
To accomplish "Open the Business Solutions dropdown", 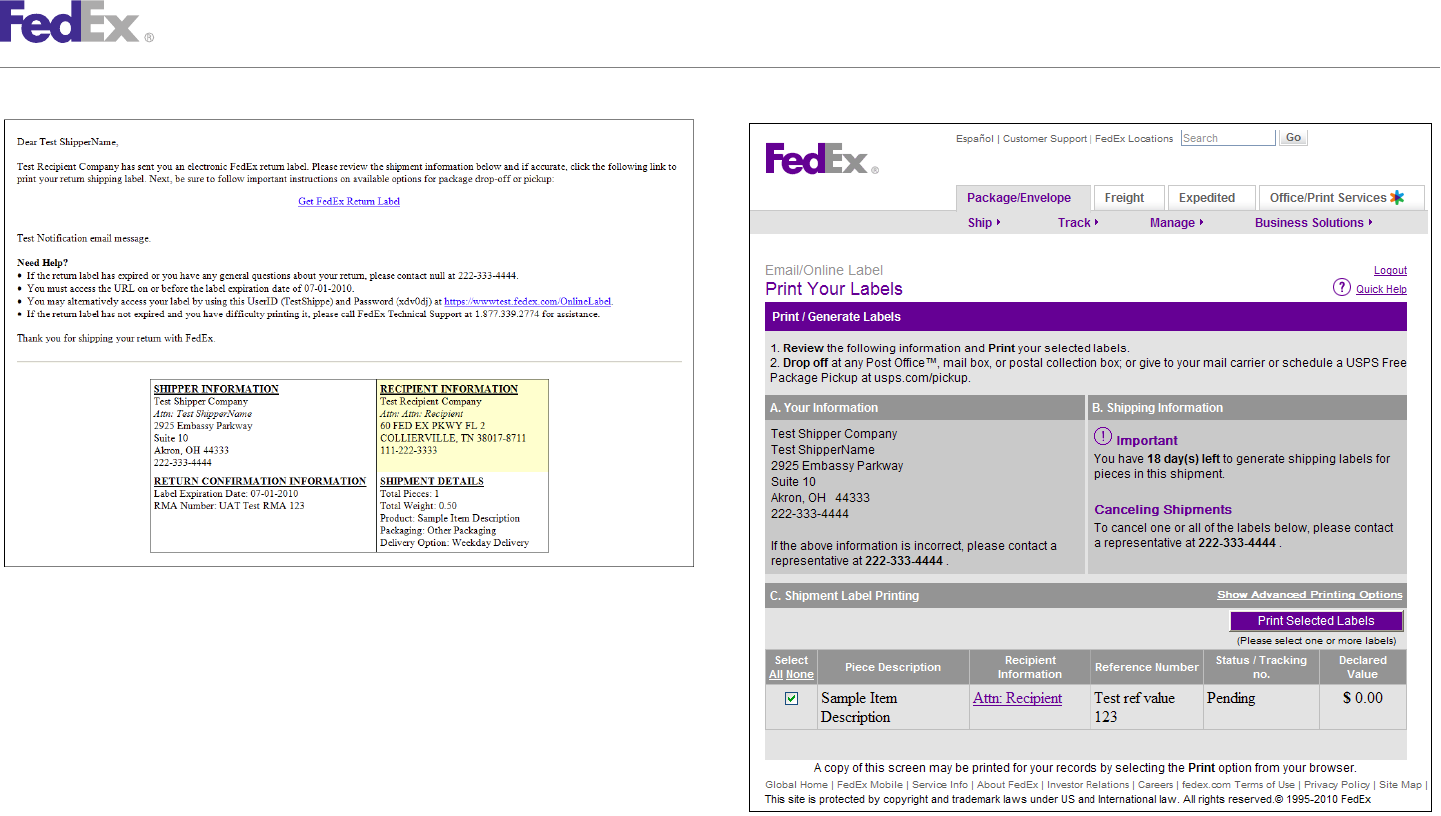I will tap(1313, 223).
